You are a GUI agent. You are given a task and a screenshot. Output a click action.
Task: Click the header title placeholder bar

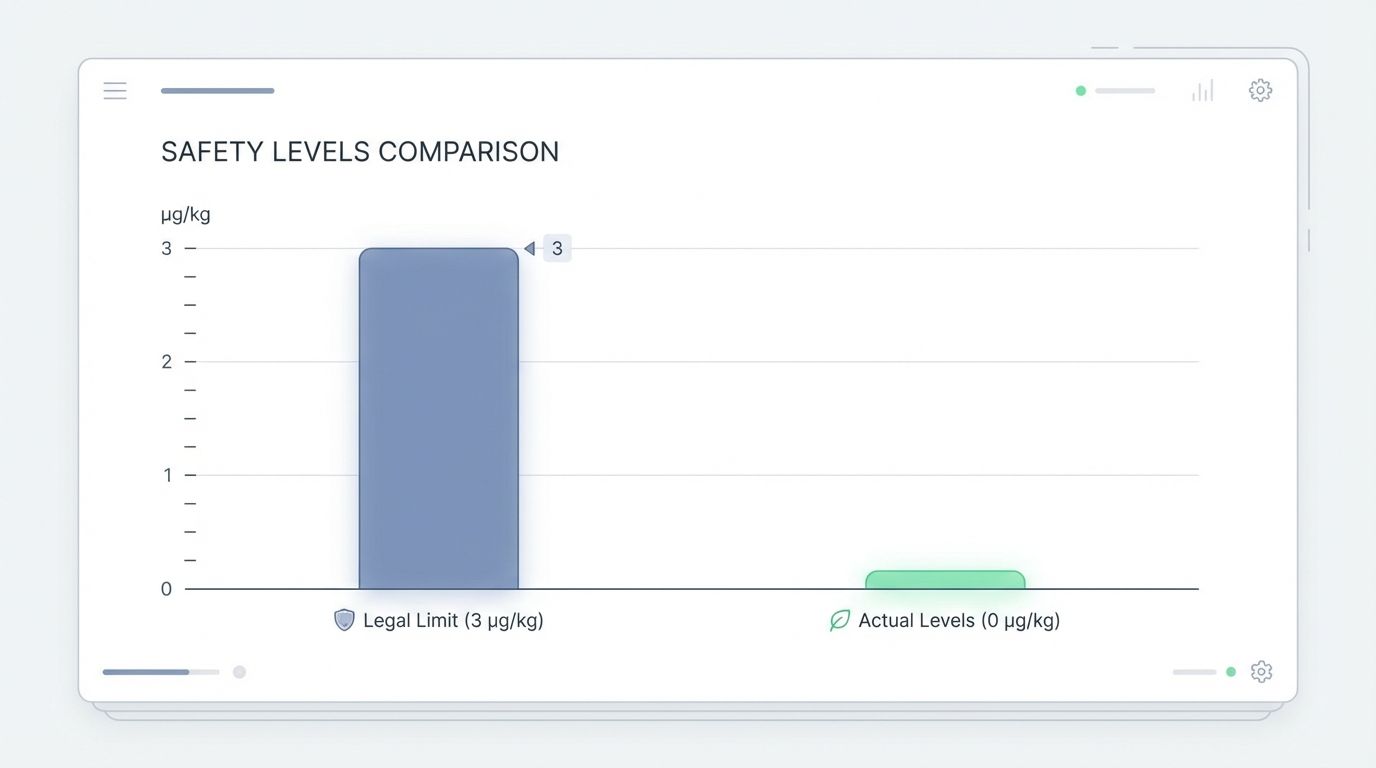click(217, 90)
